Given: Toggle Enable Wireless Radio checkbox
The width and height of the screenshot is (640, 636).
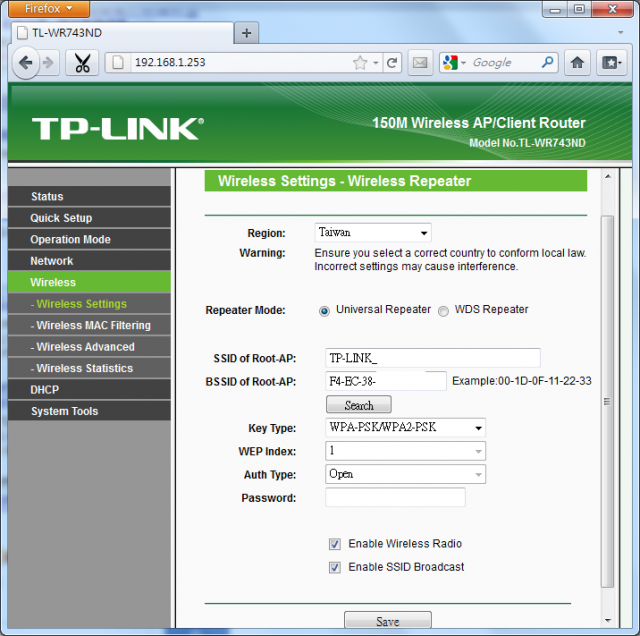Looking at the screenshot, I should [335, 544].
